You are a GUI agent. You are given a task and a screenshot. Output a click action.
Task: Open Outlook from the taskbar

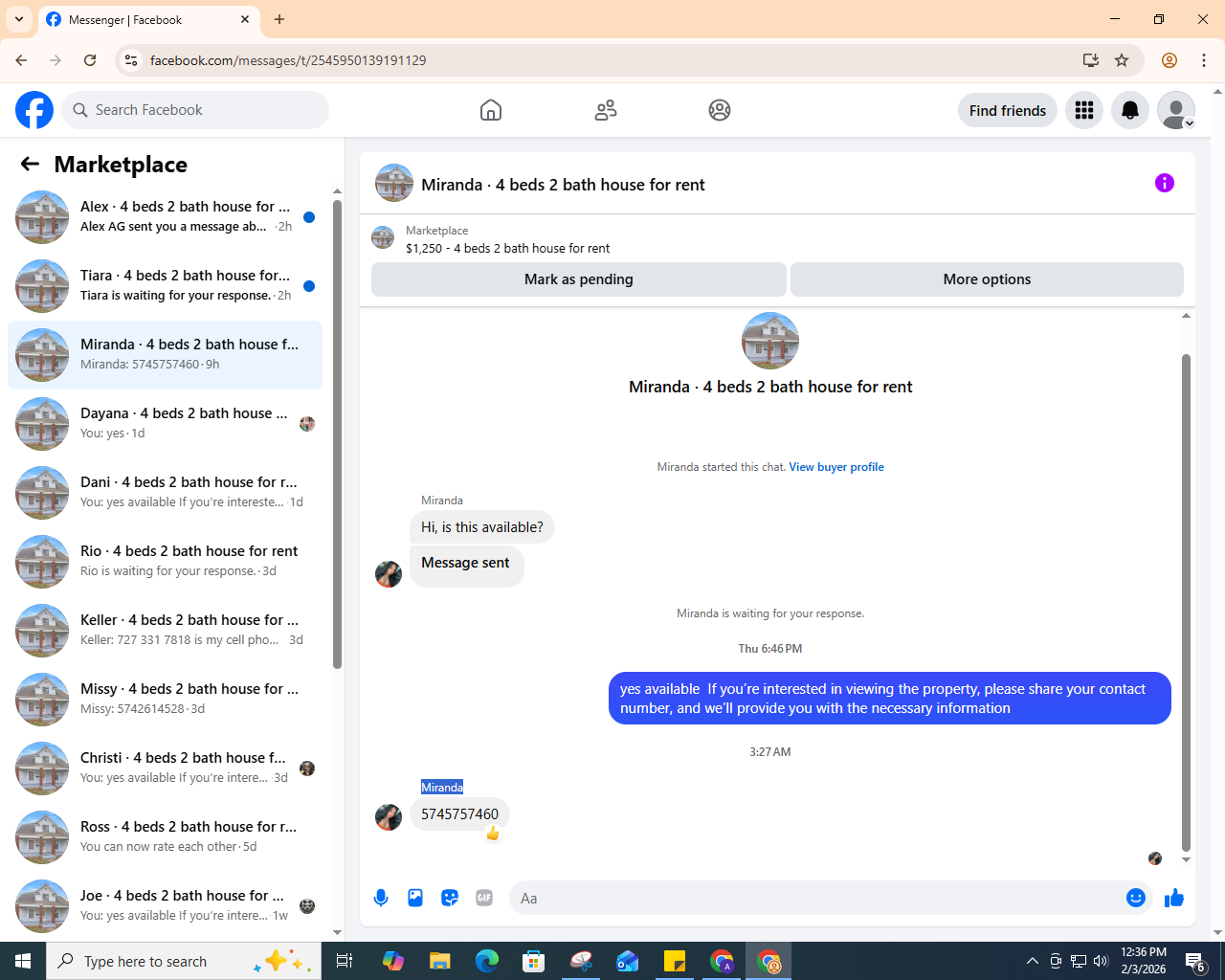[628, 961]
